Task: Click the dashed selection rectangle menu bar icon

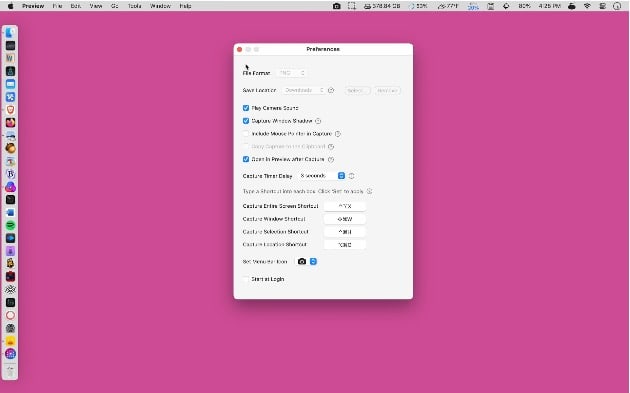Action: click(x=352, y=6)
